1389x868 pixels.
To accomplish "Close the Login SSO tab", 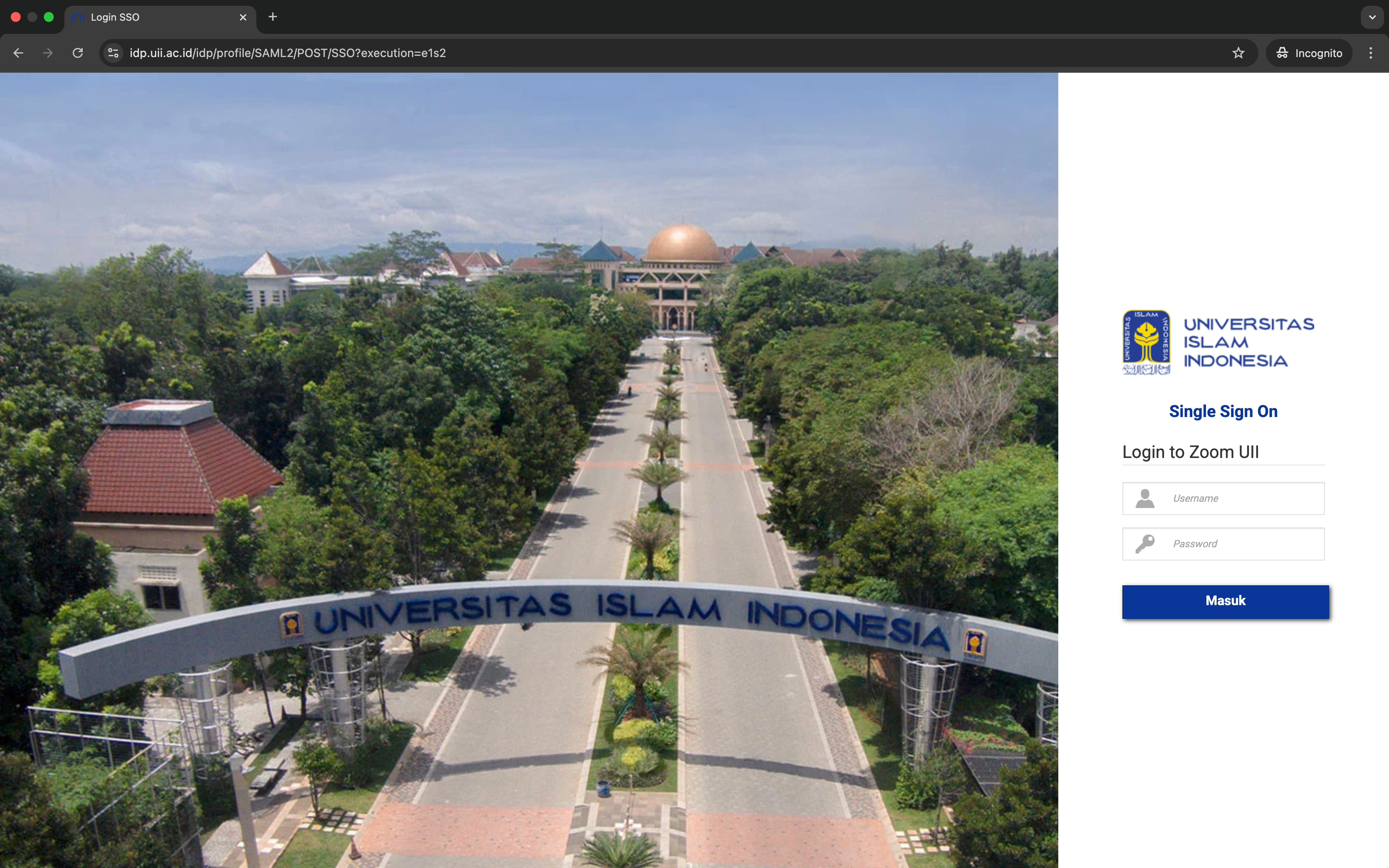I will [x=243, y=17].
